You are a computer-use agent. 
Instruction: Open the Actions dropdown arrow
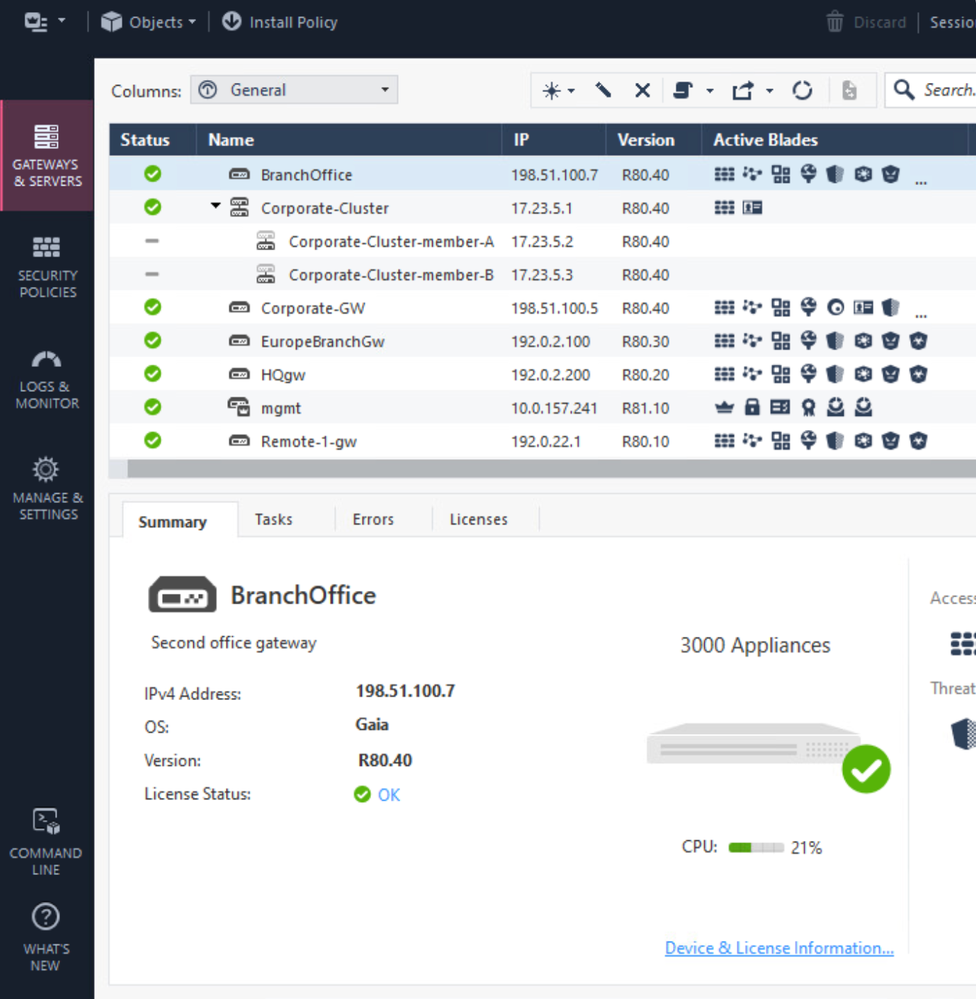coord(770,90)
